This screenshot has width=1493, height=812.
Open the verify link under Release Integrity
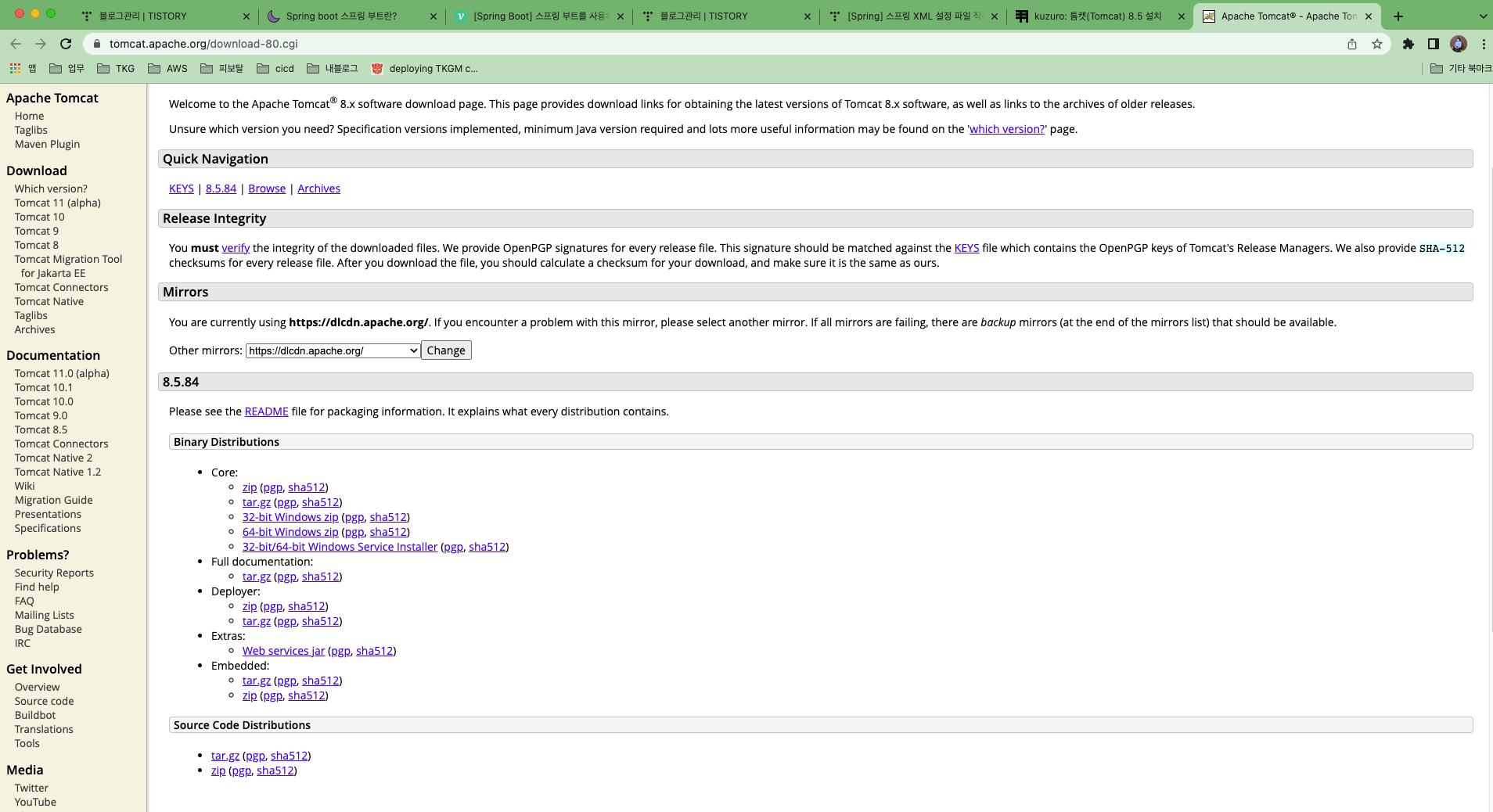click(236, 248)
